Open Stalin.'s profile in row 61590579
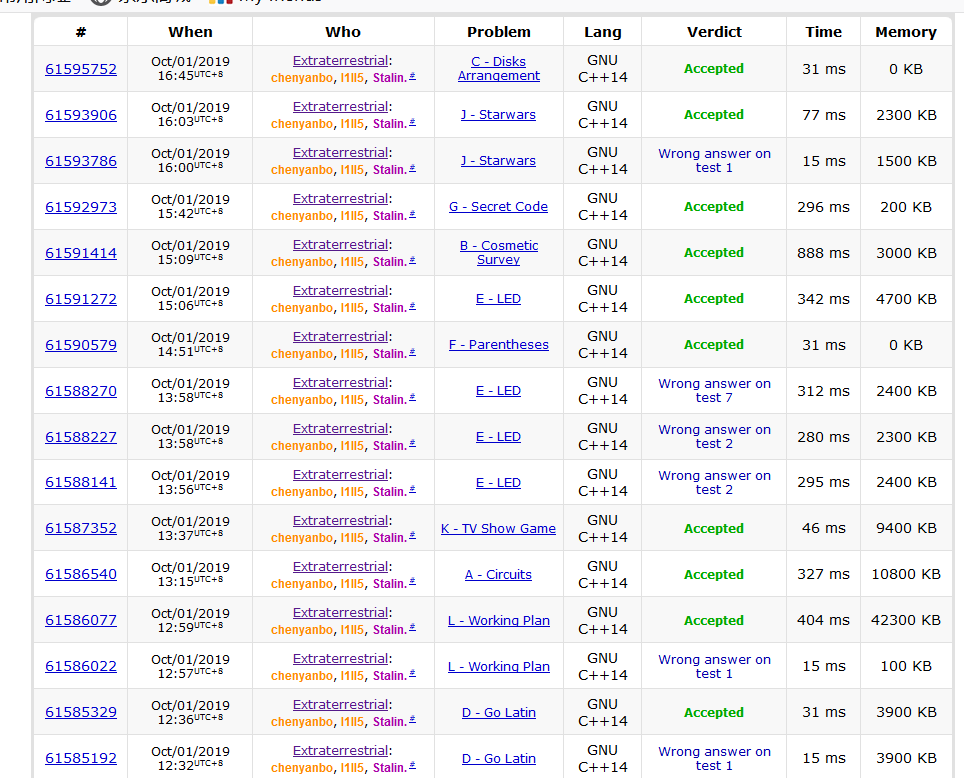The height and width of the screenshot is (778, 964). coord(389,354)
